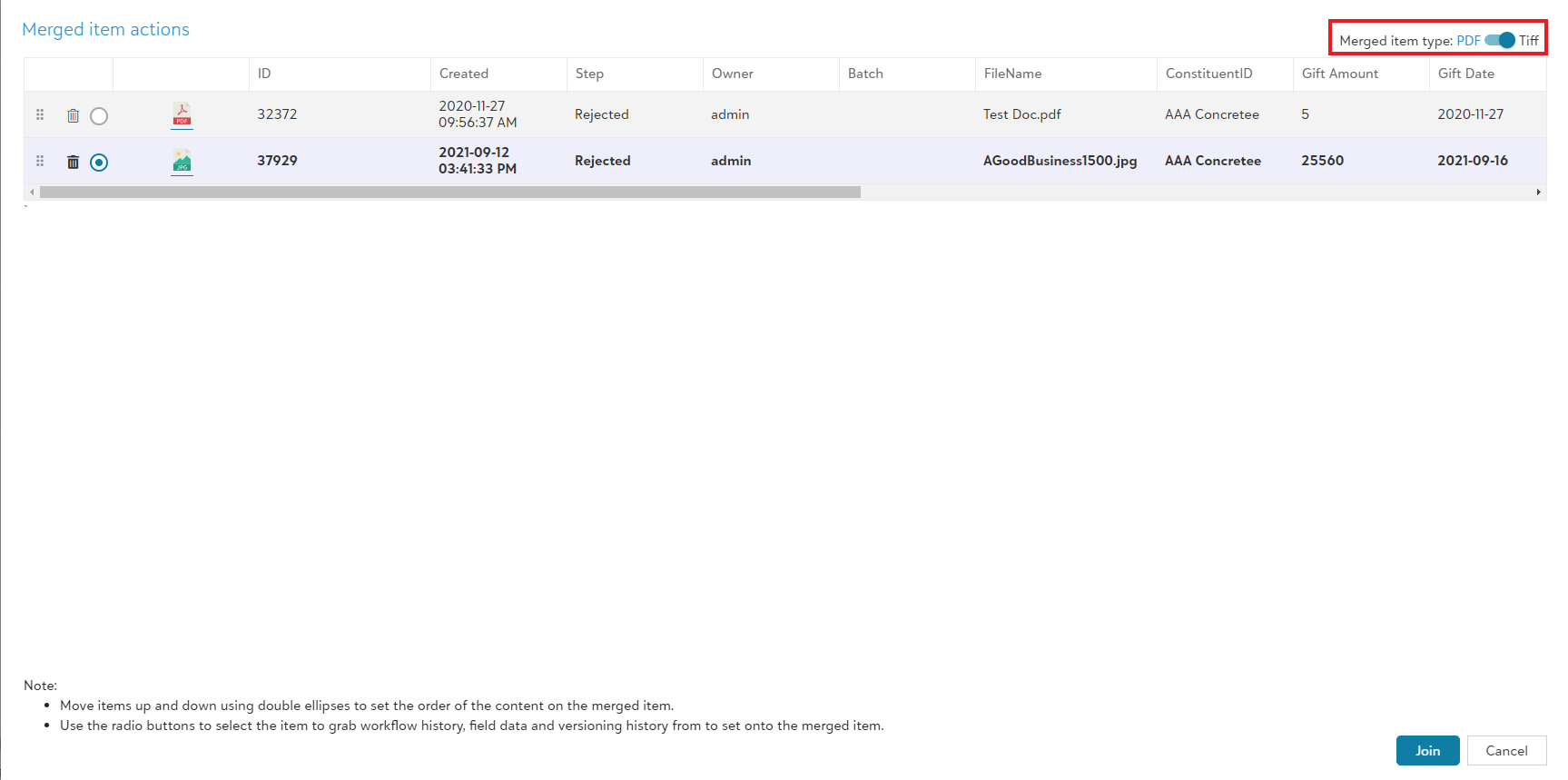The width and height of the screenshot is (1568, 780).
Task: Delete item 37929 using trash icon
Action: [73, 162]
